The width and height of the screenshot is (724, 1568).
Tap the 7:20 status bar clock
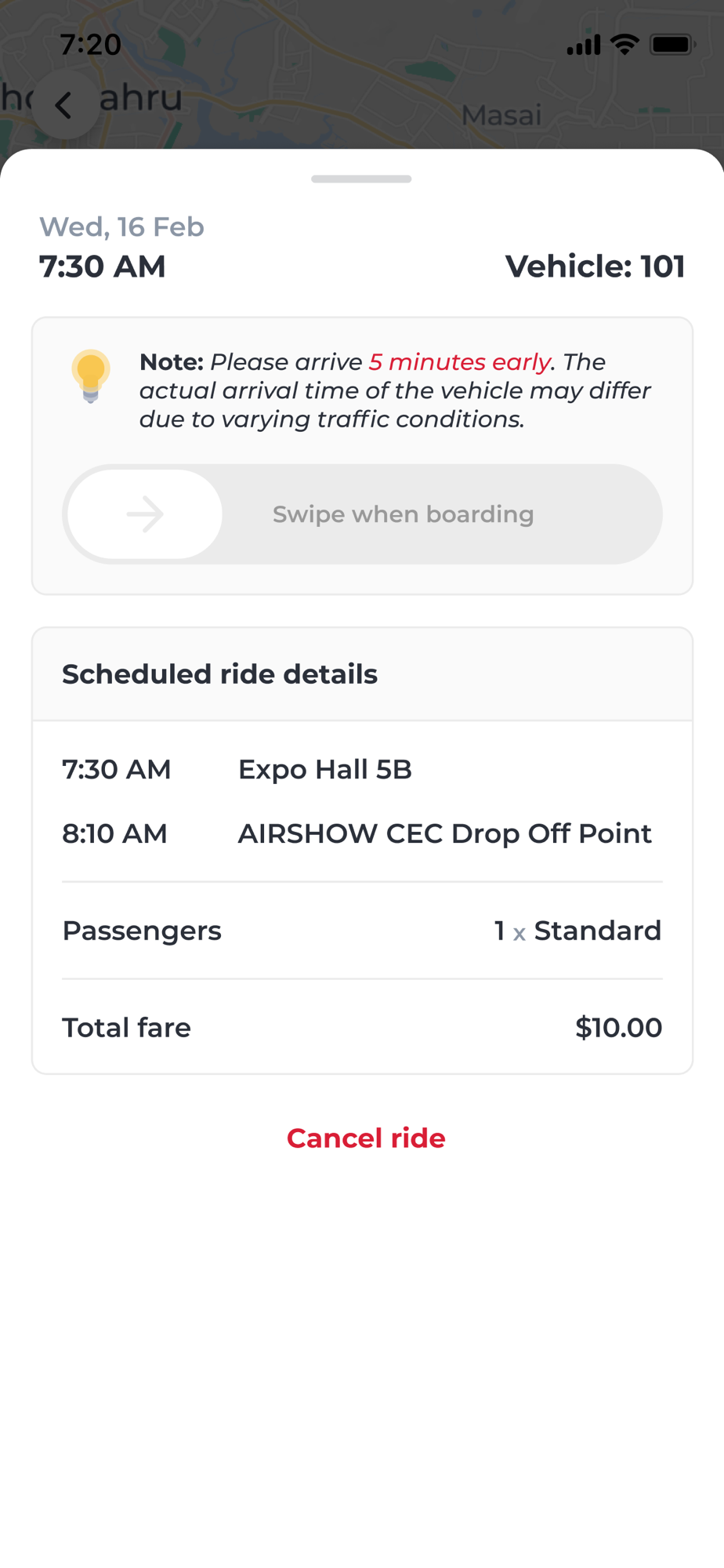click(90, 45)
